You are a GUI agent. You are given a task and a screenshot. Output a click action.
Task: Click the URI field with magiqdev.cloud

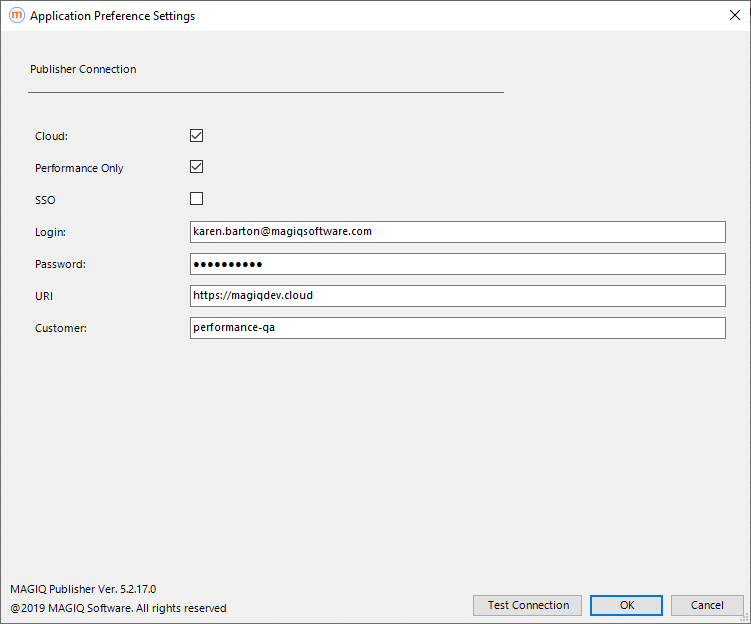[457, 296]
